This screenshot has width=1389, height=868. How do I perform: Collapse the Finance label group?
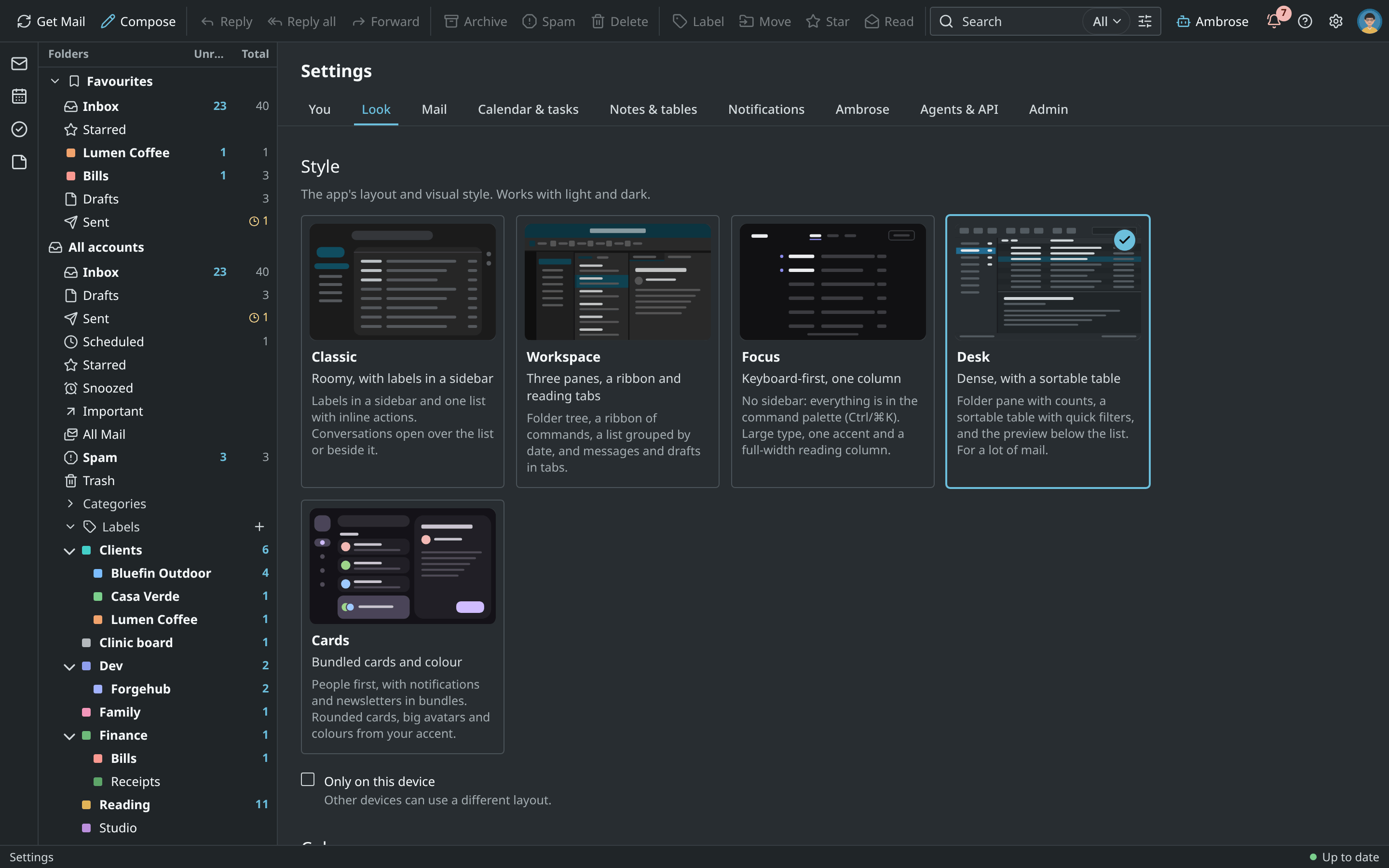pos(69,736)
